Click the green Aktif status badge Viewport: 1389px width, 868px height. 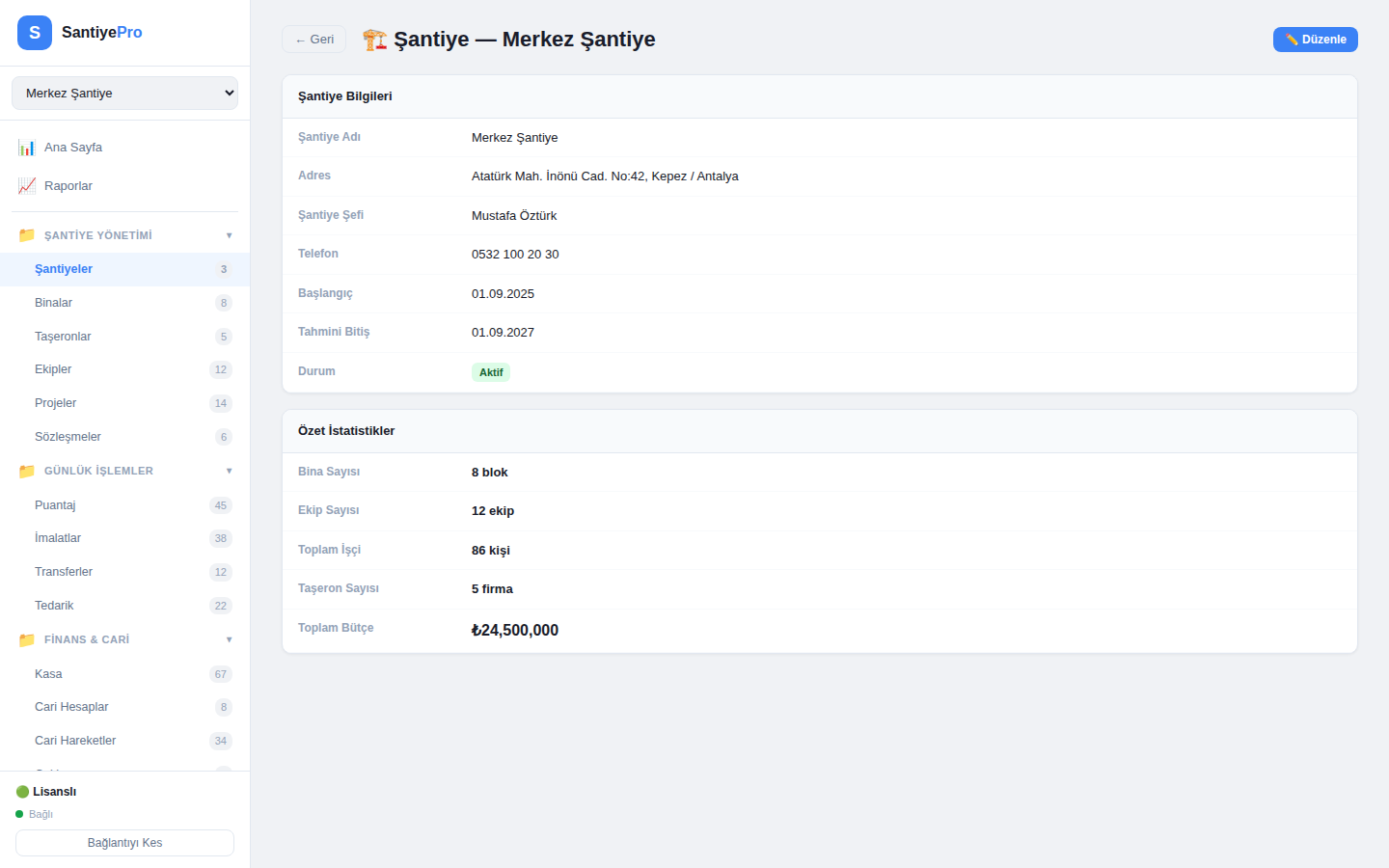pyautogui.click(x=490, y=372)
